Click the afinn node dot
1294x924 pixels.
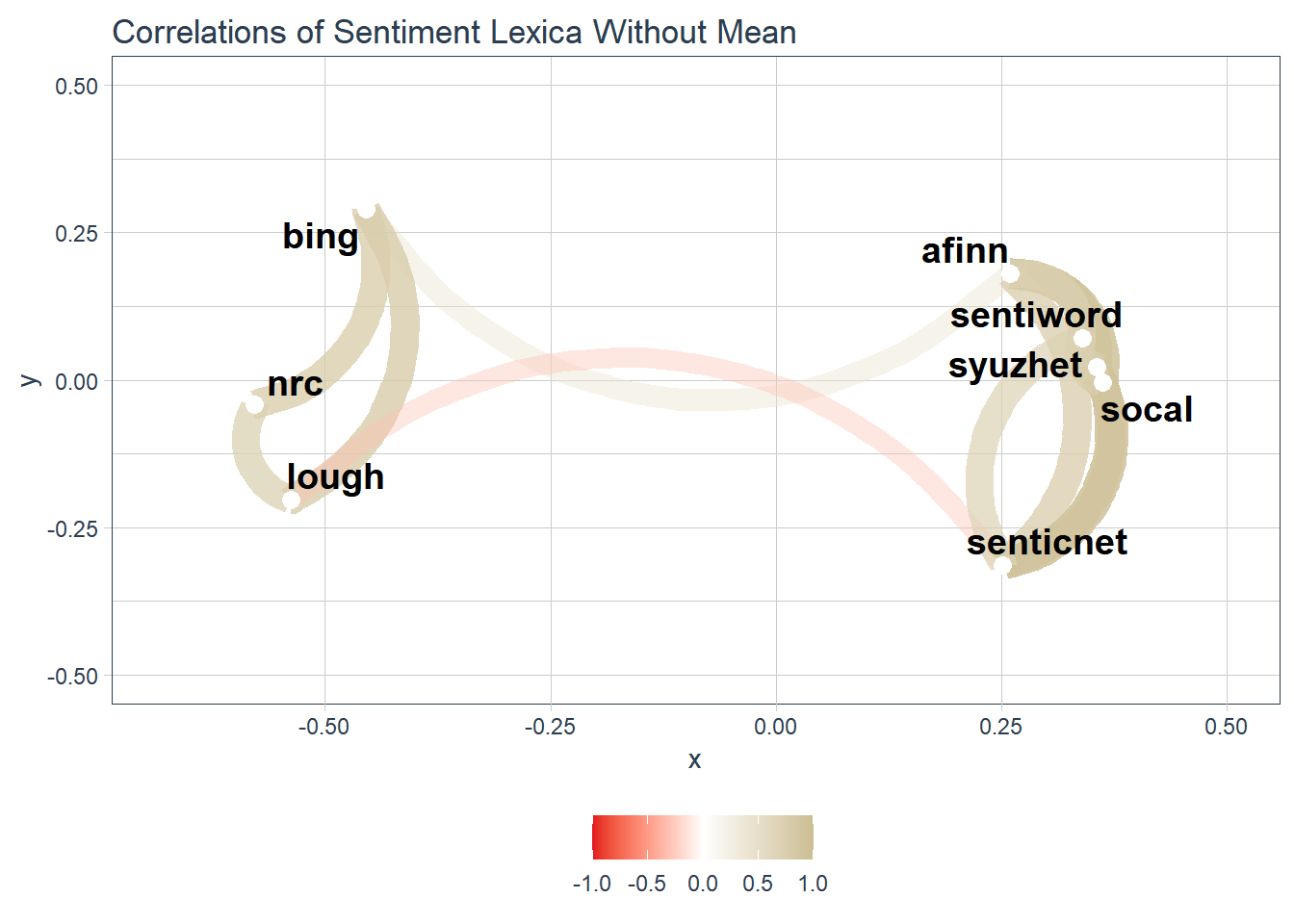[1009, 273]
